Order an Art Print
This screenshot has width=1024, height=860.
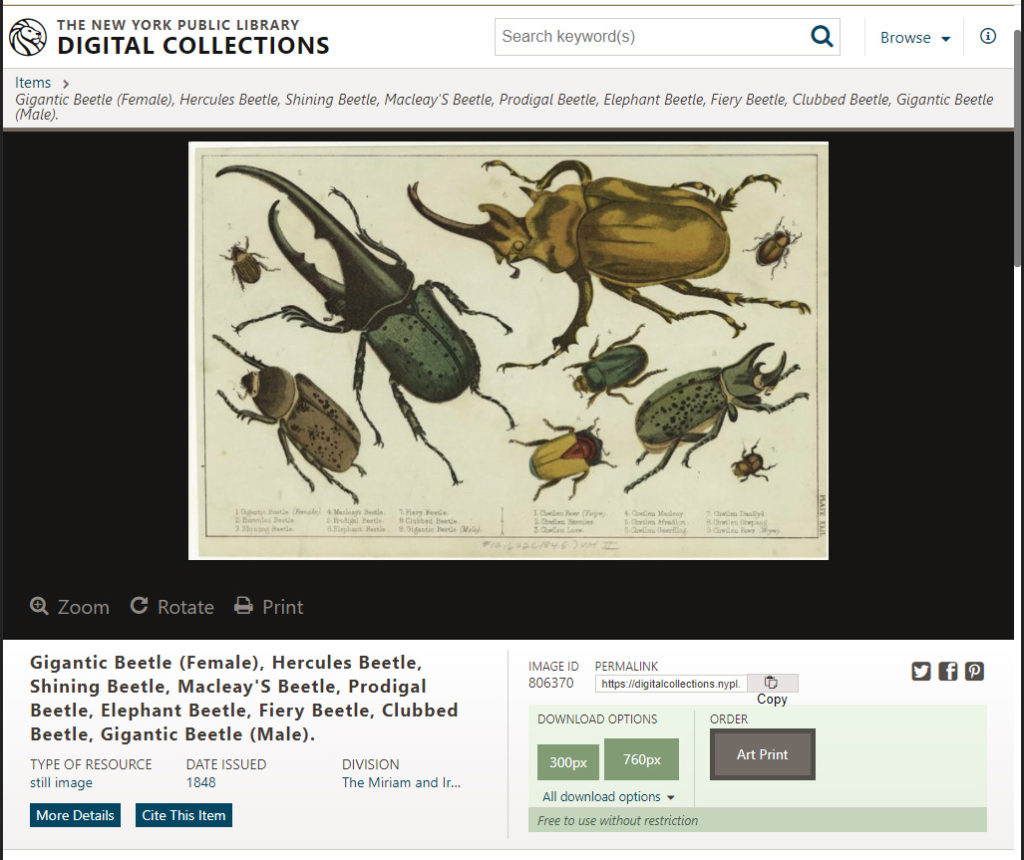pyautogui.click(x=762, y=754)
